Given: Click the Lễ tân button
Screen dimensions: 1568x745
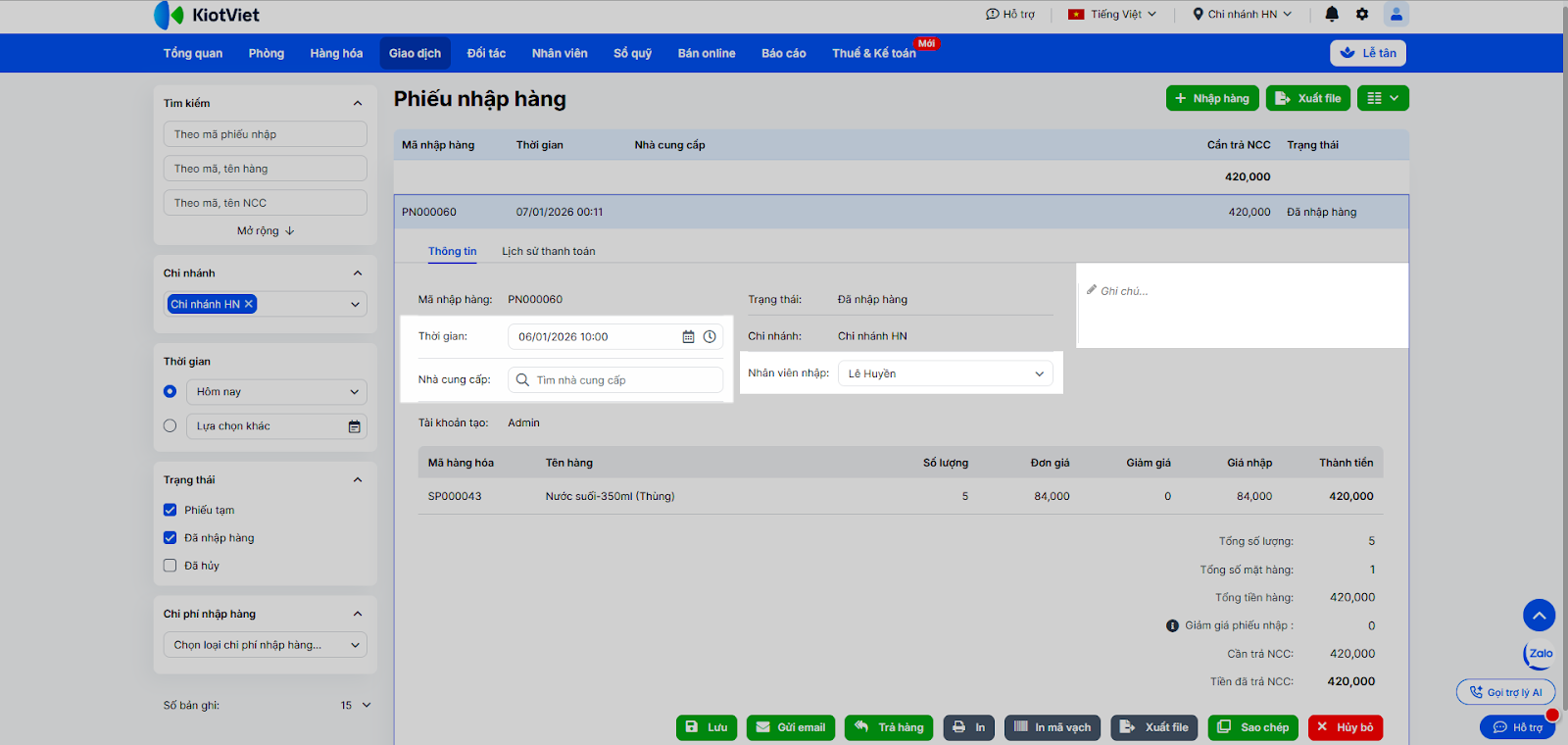Looking at the screenshot, I should coord(1368,53).
